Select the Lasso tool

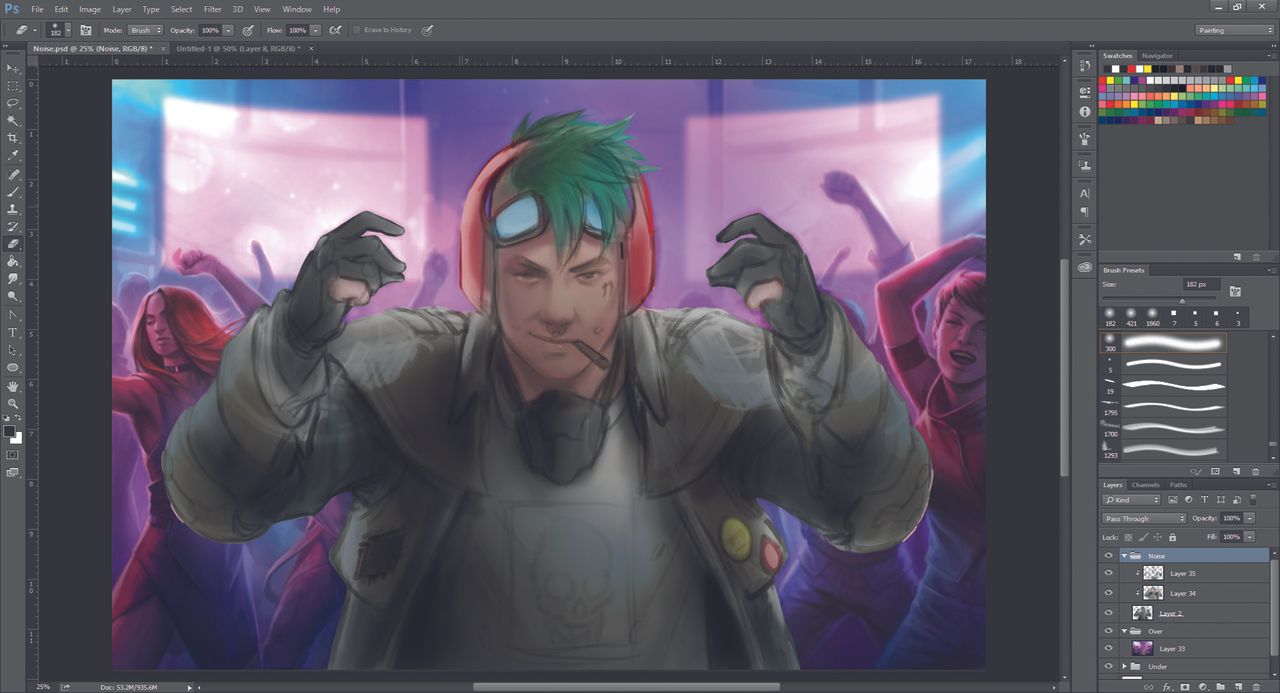pos(13,103)
